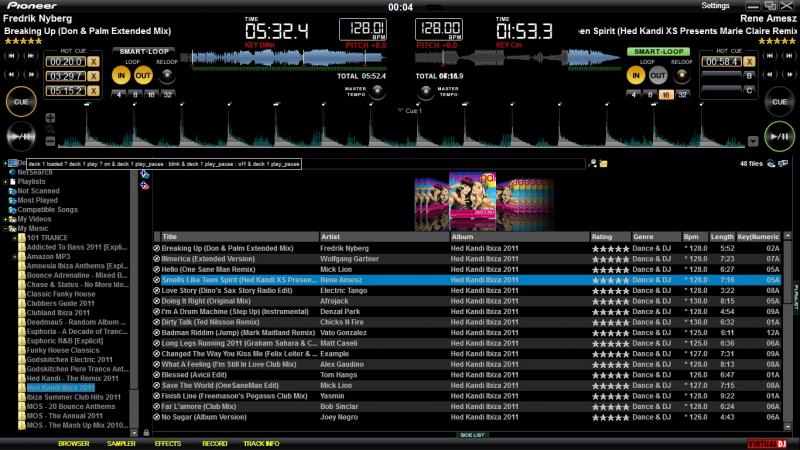Expand the My Videos tree node
Viewport: 800px width, 450px height.
pos(6,219)
